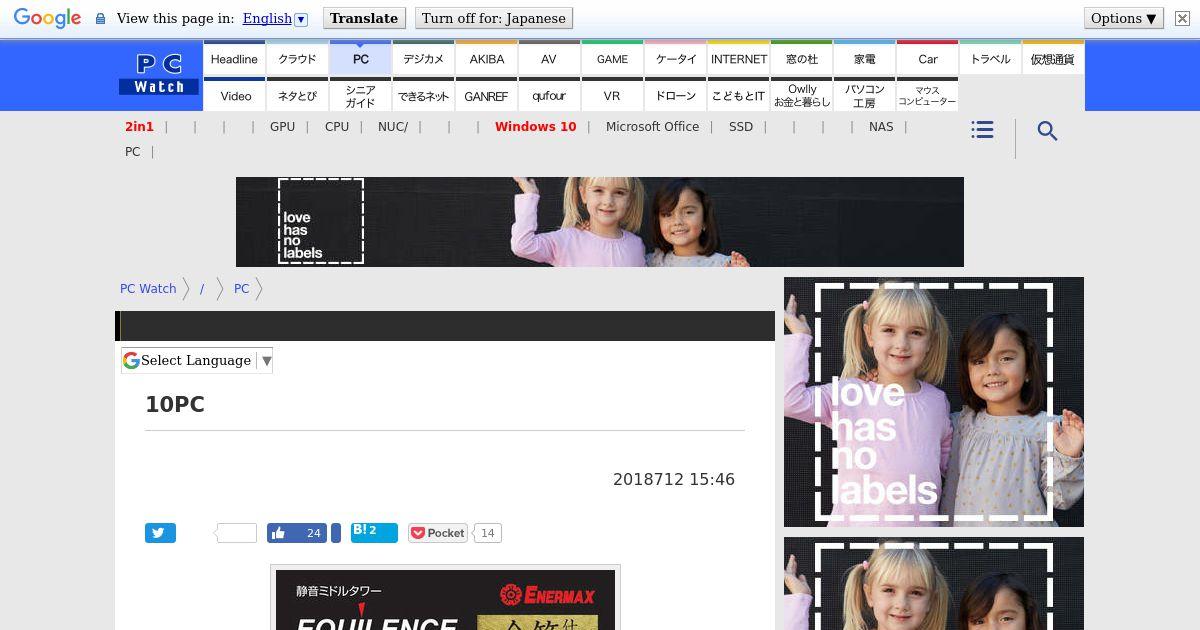Open the qufour tab
The width and height of the screenshot is (1200, 630).
pos(549,95)
